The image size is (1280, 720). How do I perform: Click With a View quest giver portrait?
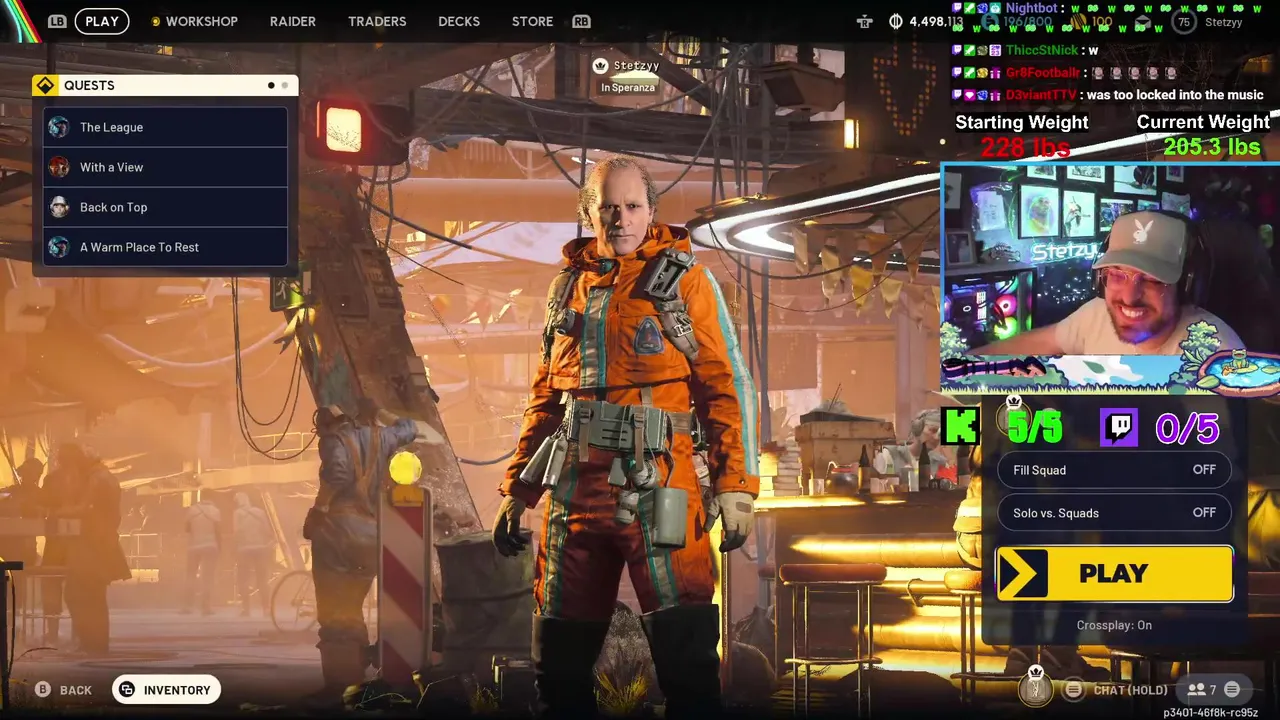tap(59, 167)
